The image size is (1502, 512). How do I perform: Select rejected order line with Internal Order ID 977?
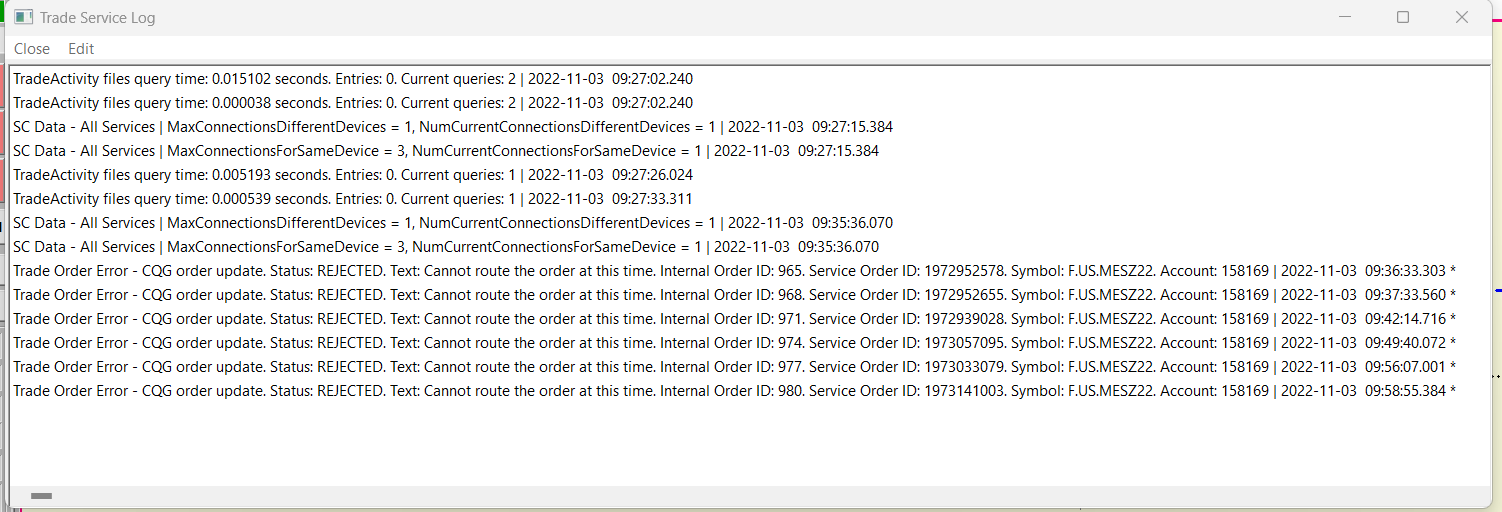[734, 367]
